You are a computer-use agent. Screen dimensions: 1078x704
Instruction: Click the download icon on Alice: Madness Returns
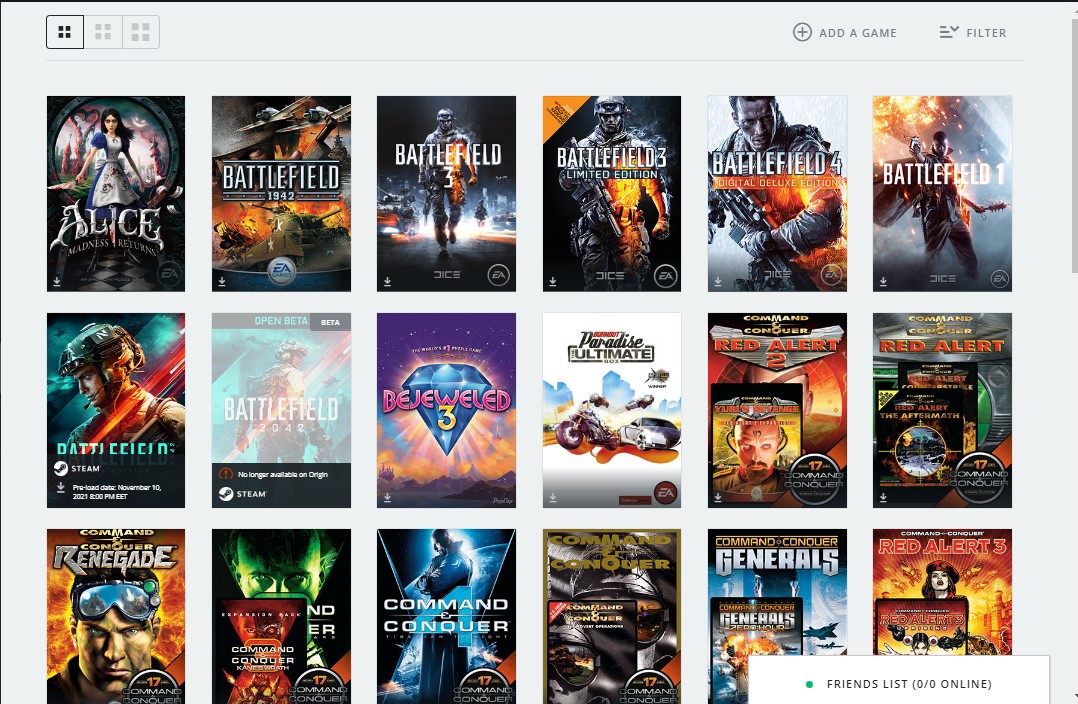[57, 281]
